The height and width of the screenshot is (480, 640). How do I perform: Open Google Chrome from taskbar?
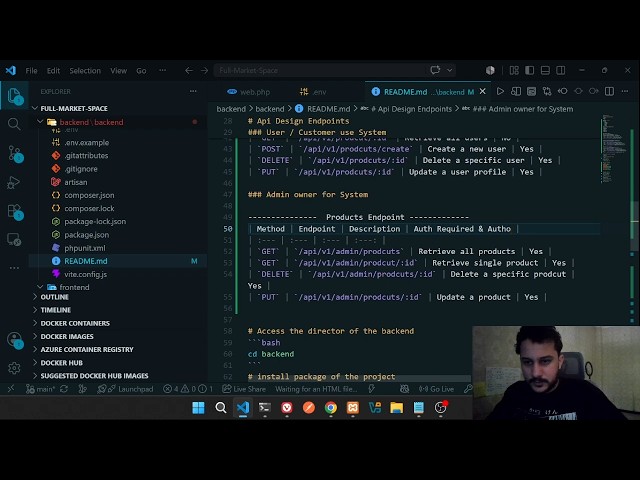pos(331,407)
